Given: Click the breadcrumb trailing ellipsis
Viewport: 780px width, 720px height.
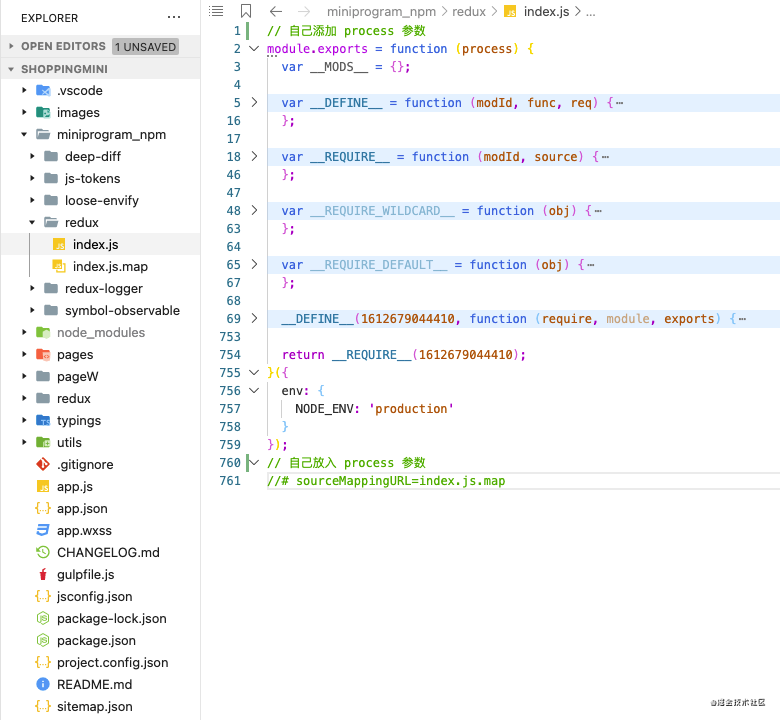Looking at the screenshot, I should (590, 12).
